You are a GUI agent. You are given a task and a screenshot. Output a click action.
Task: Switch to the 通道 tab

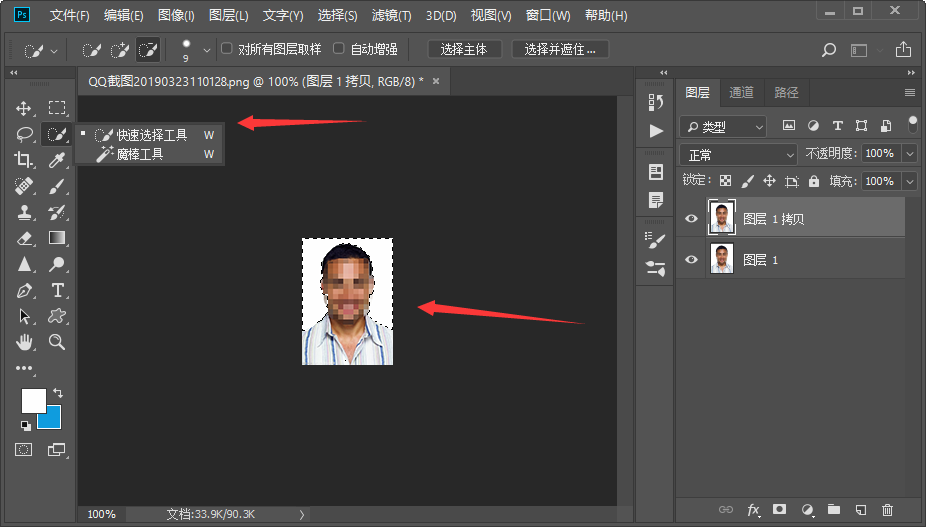(x=741, y=92)
